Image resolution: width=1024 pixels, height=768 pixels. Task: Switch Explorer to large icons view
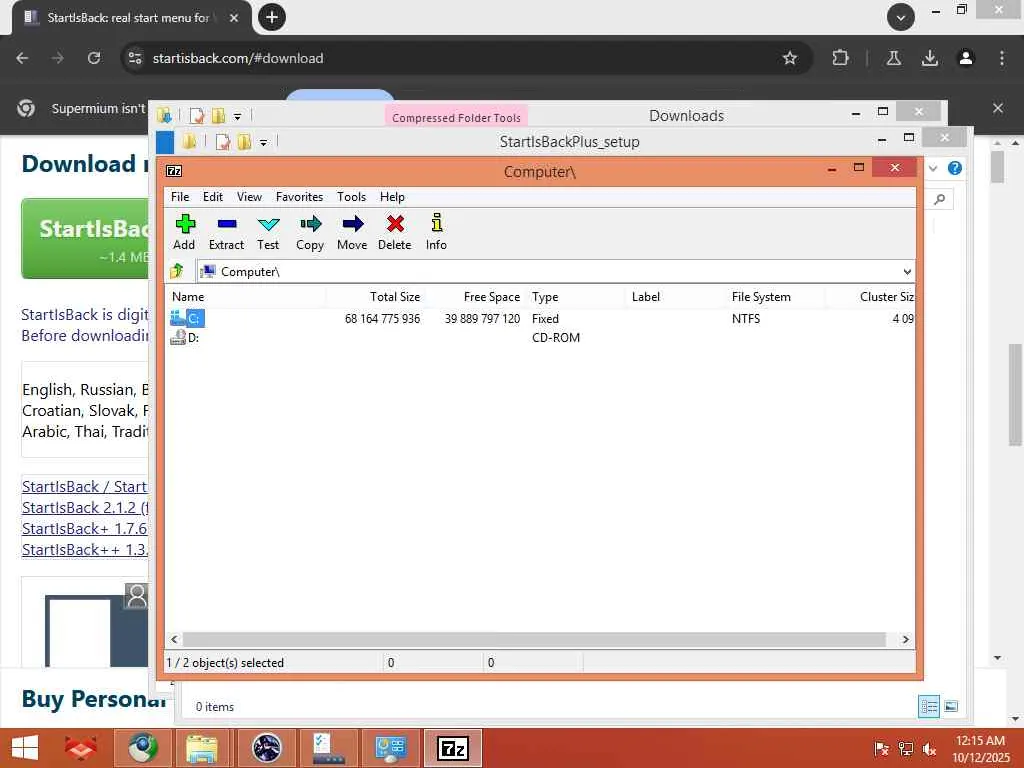(951, 706)
